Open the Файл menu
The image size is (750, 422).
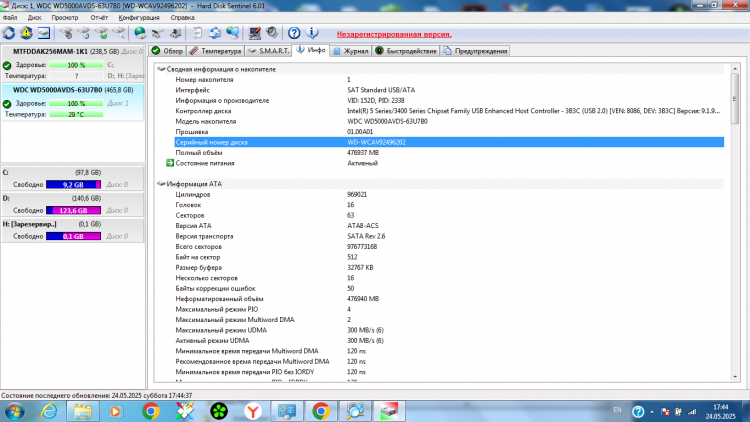click(10, 18)
